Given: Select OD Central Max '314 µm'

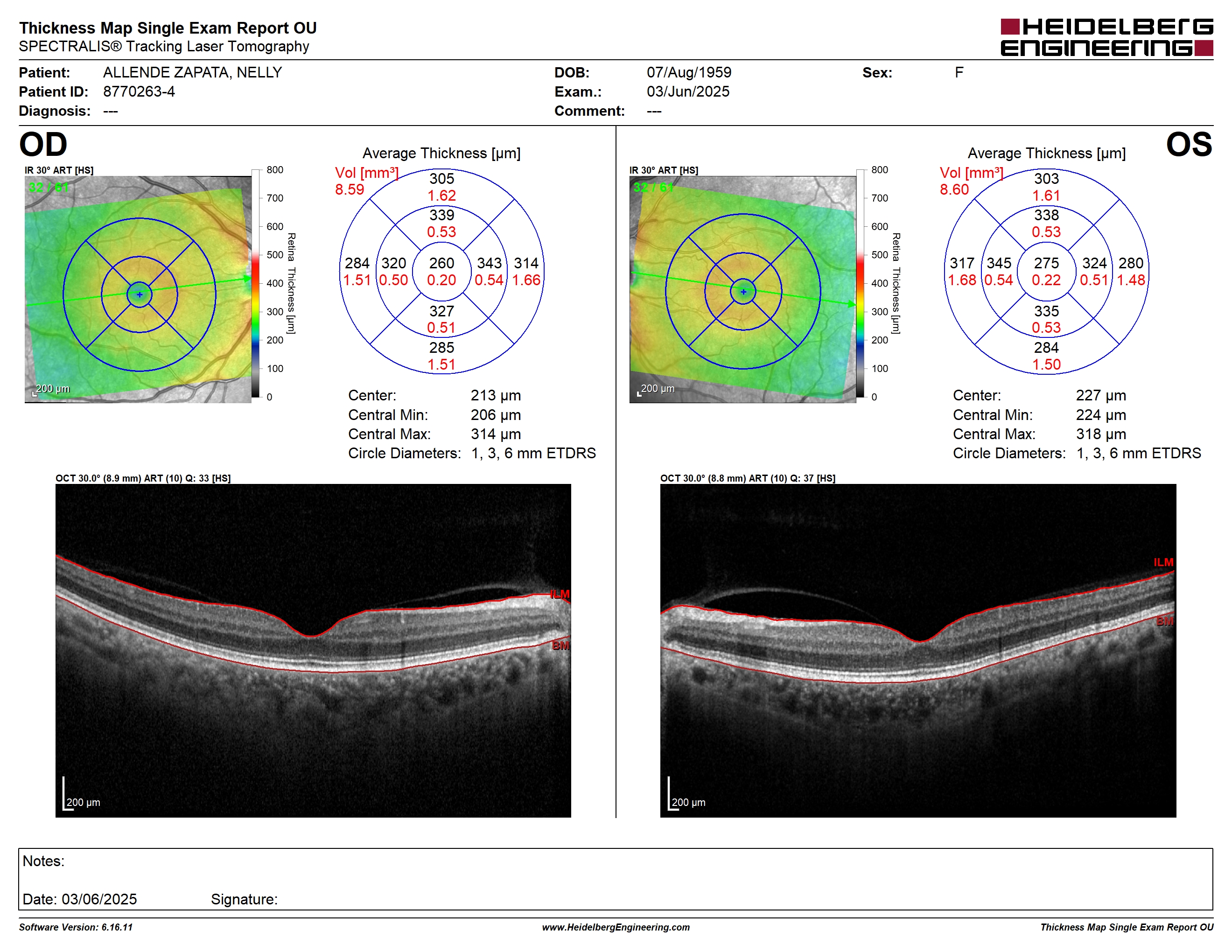Looking at the screenshot, I should [x=496, y=434].
